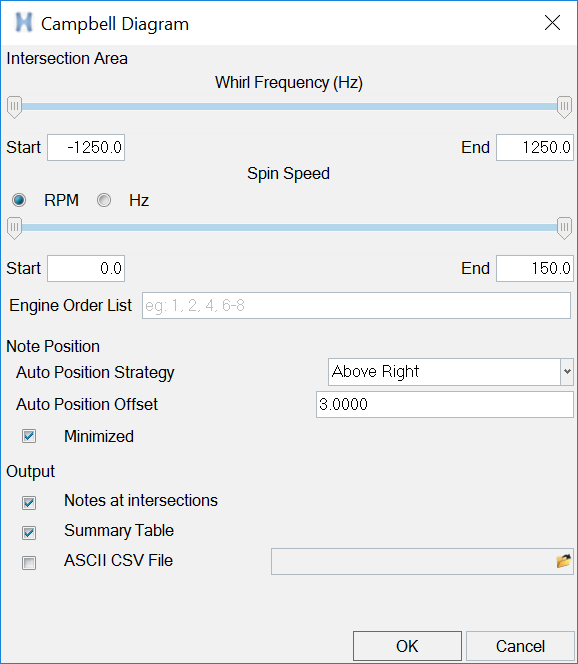Image resolution: width=578 pixels, height=664 pixels.
Task: Close the Campbell Diagram dialog
Action: coord(552,23)
